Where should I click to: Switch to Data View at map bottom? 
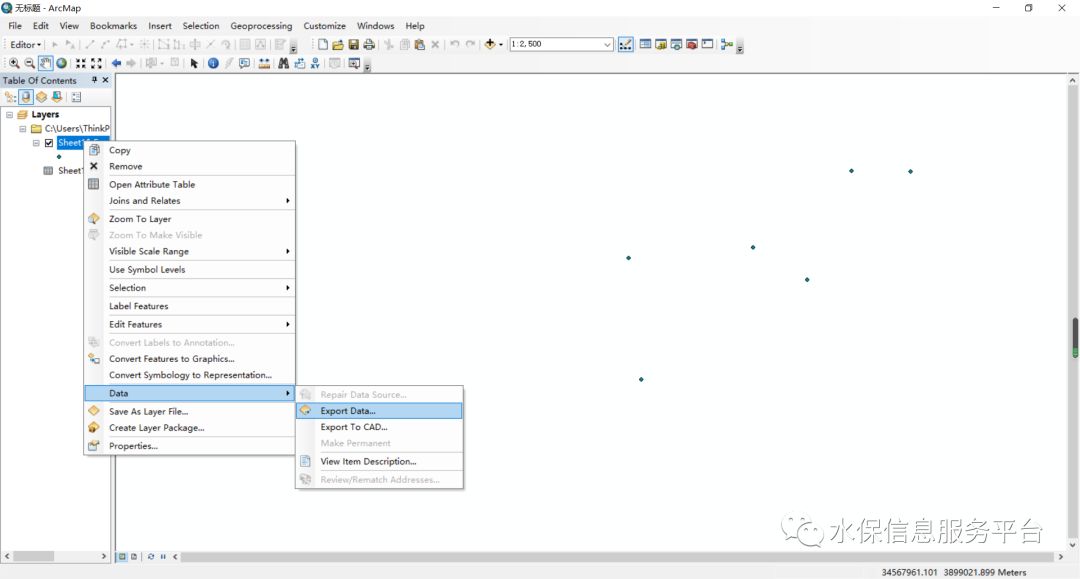(x=122, y=556)
